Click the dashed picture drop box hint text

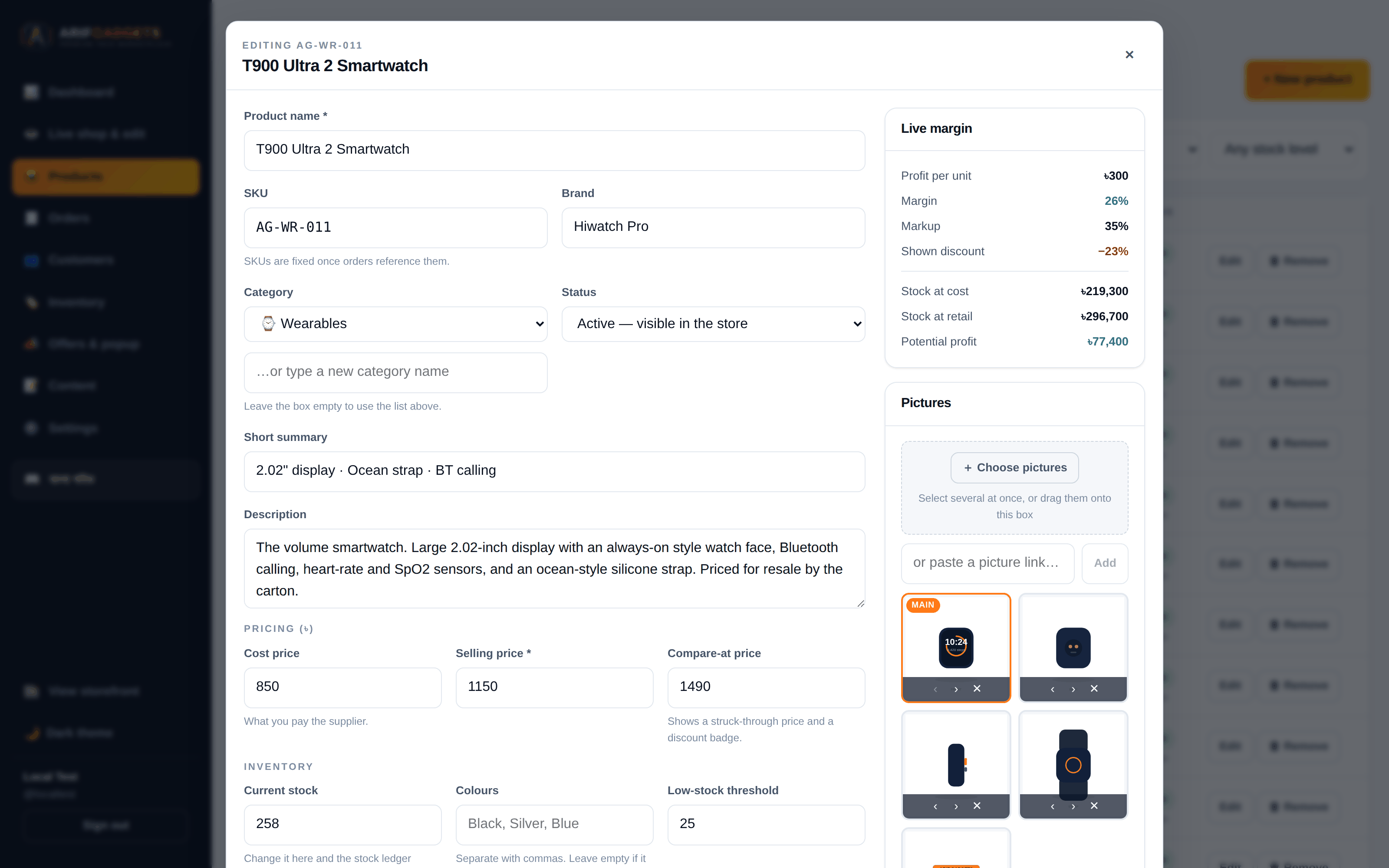[1014, 506]
